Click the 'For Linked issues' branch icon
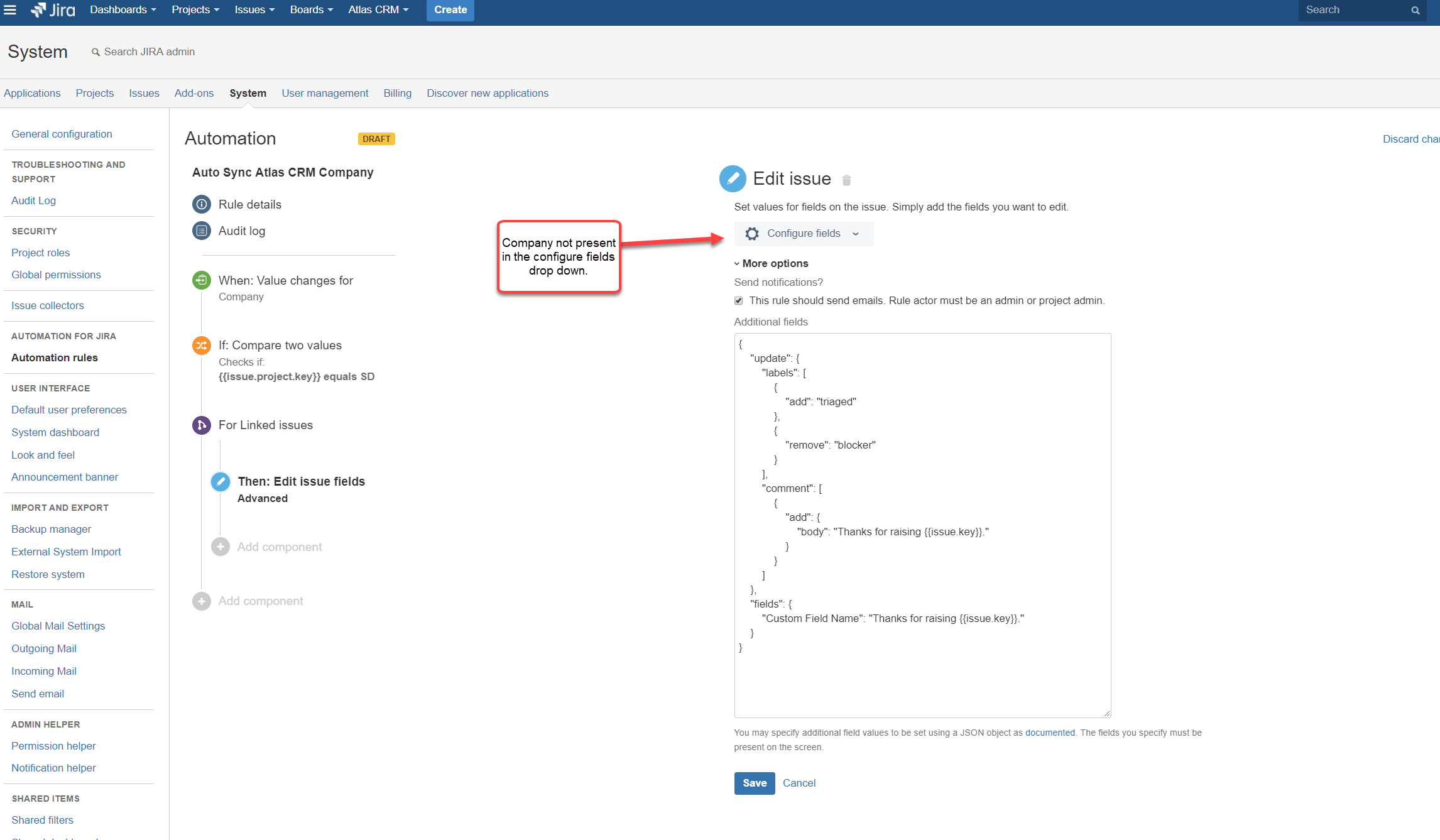The width and height of the screenshot is (1440, 840). pos(201,425)
